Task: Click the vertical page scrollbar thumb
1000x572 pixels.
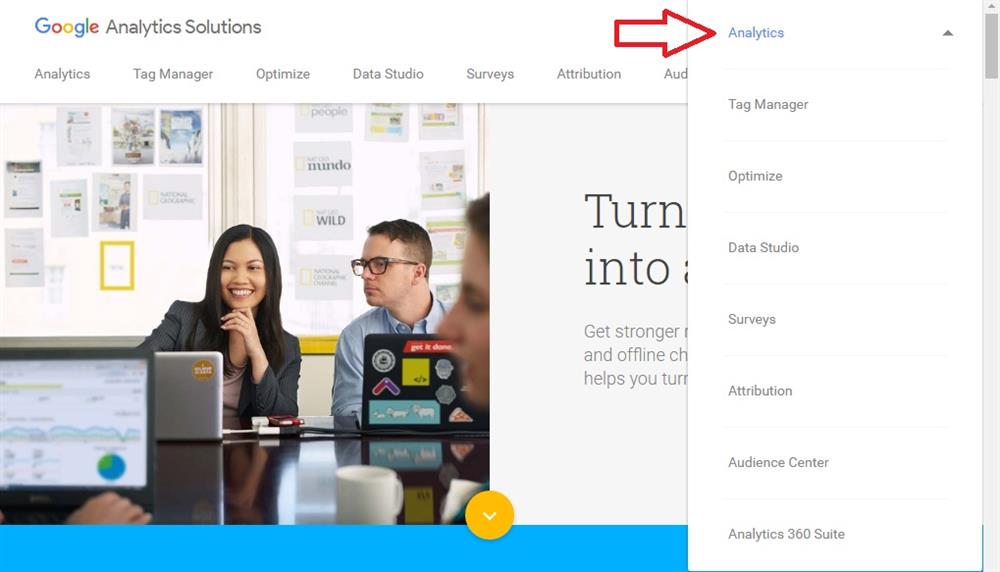Action: [991, 45]
